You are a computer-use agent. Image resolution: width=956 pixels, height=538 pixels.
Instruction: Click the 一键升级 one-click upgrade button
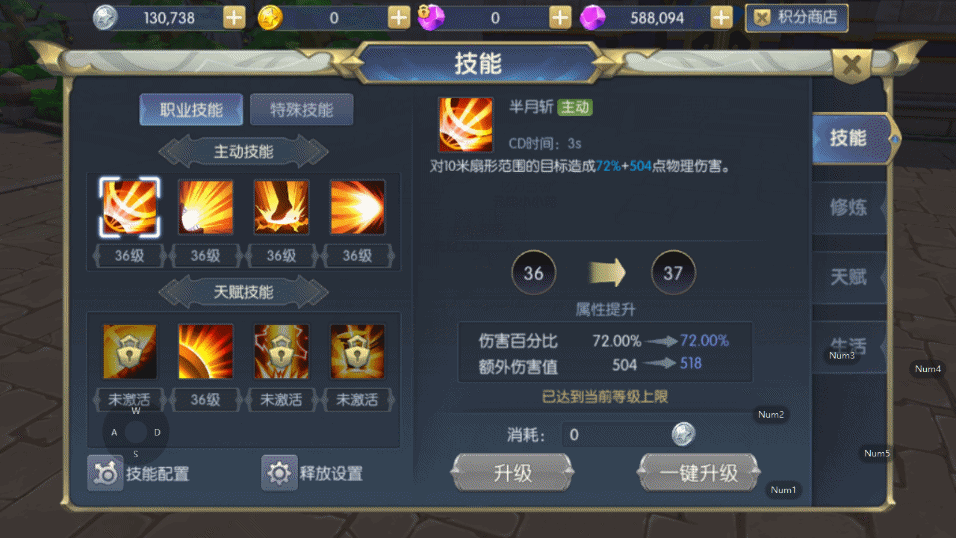(x=699, y=473)
